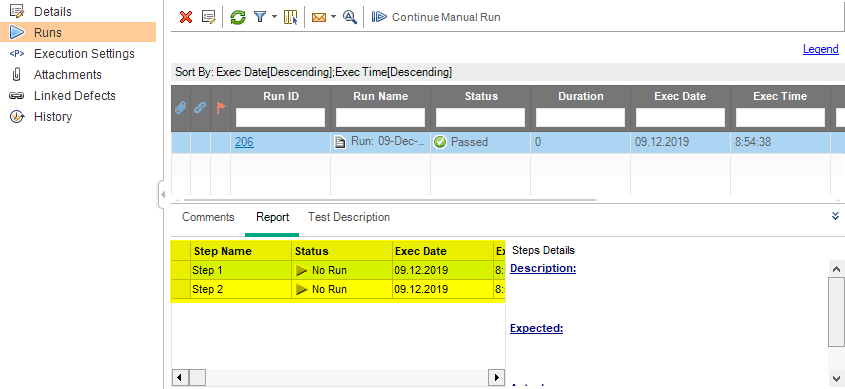
Task: Click the Duration filter box
Action: click(x=580, y=117)
